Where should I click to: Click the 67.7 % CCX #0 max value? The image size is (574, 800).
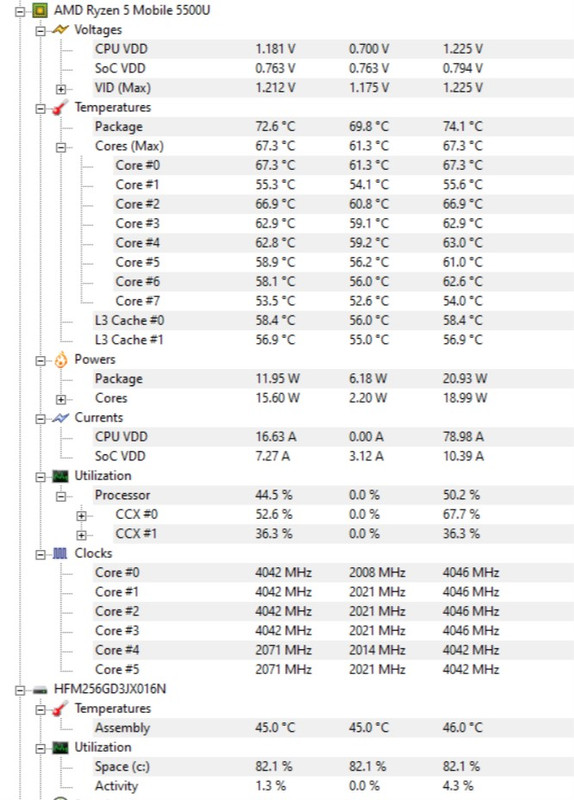(461, 514)
